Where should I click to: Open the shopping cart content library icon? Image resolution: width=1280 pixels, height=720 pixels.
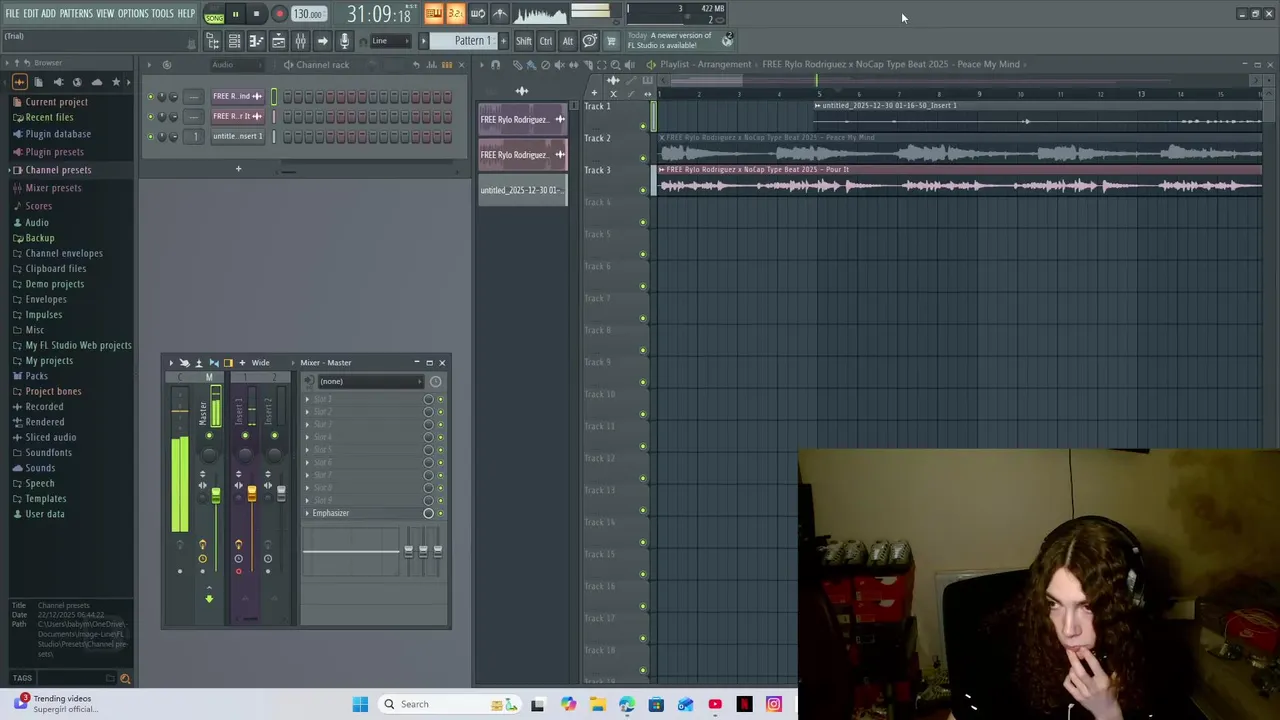tap(611, 41)
